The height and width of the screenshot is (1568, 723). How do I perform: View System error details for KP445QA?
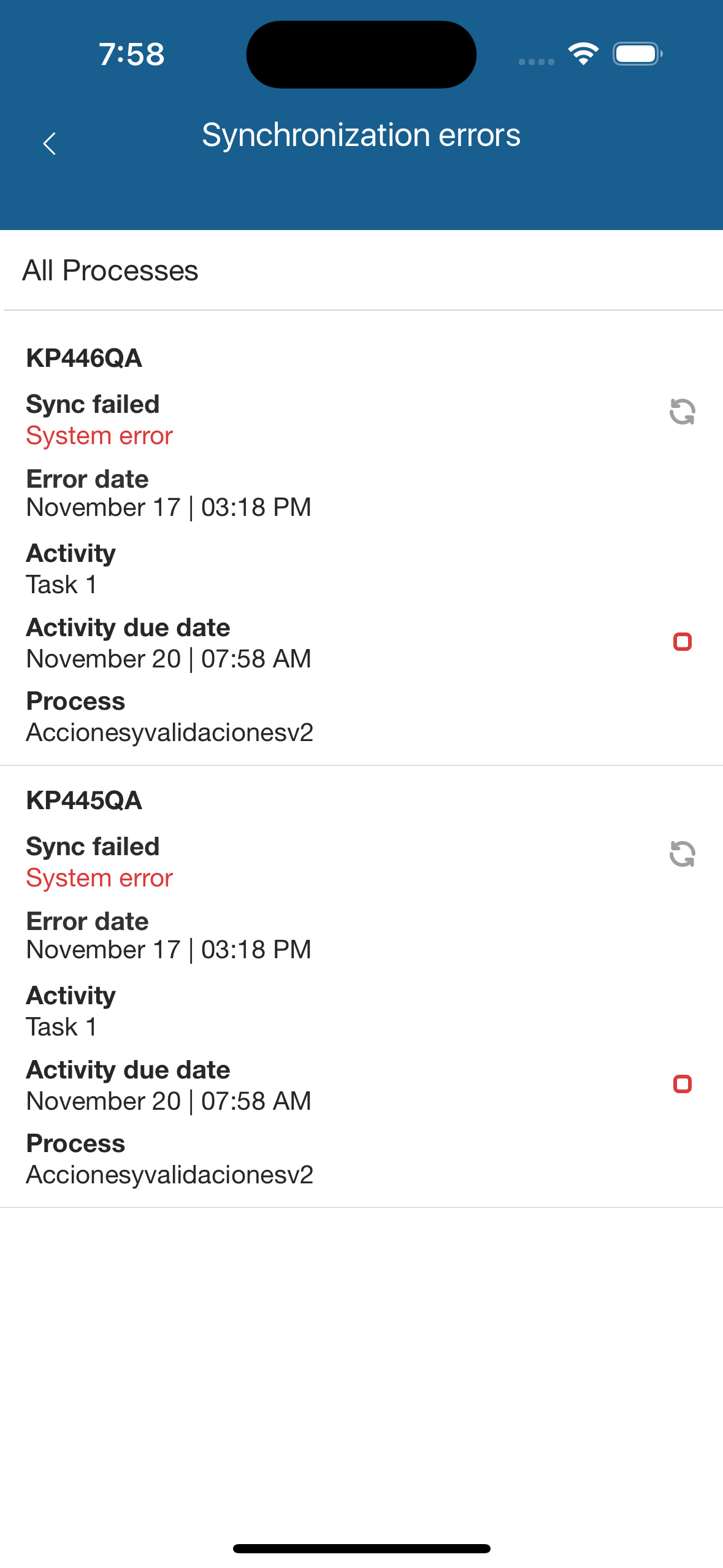[x=99, y=878]
